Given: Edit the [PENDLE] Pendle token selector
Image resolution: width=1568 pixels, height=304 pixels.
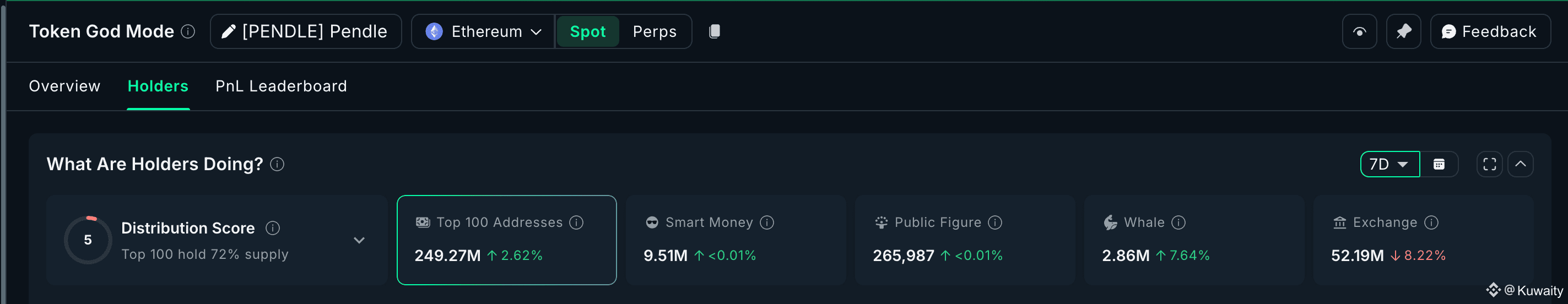Looking at the screenshot, I should tap(306, 31).
